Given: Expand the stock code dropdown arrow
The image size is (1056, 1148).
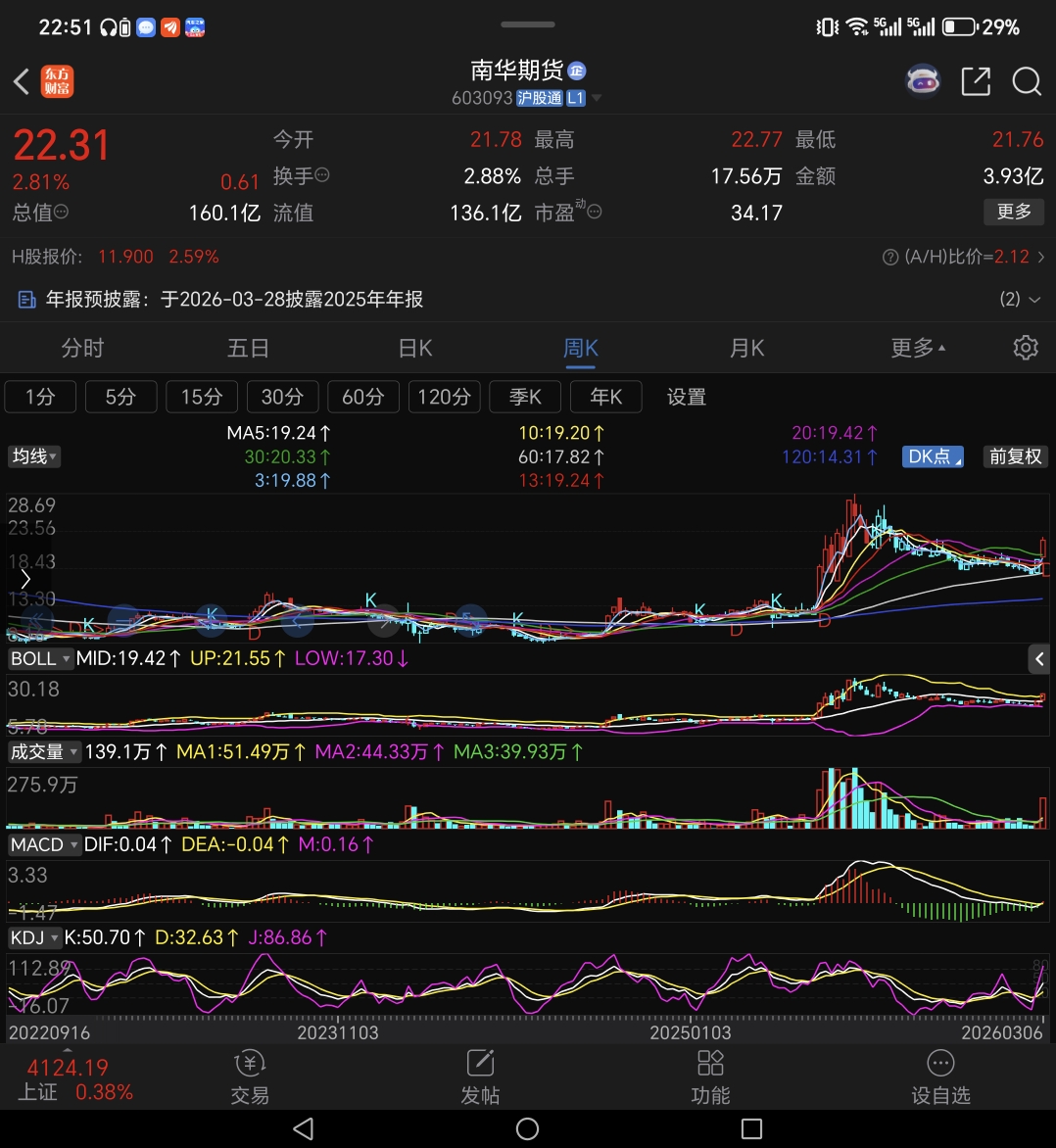Looking at the screenshot, I should point(597,98).
